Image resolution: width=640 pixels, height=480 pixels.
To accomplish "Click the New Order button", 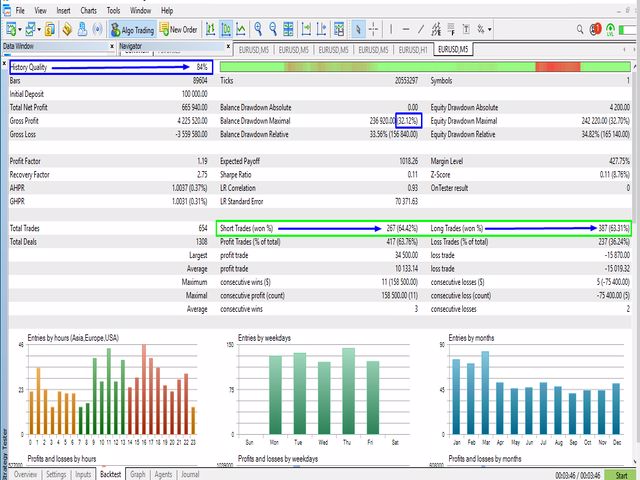I will tap(177, 29).
